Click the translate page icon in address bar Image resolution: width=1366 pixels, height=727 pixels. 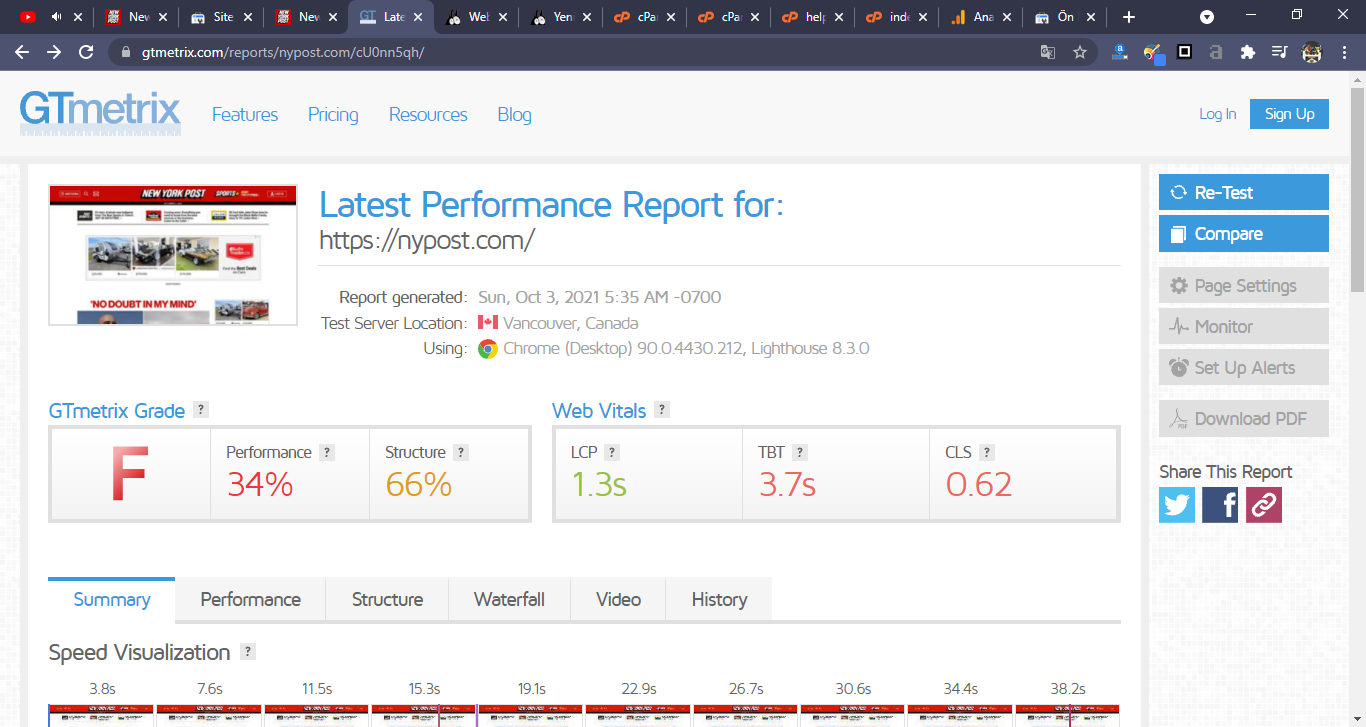[x=1048, y=52]
